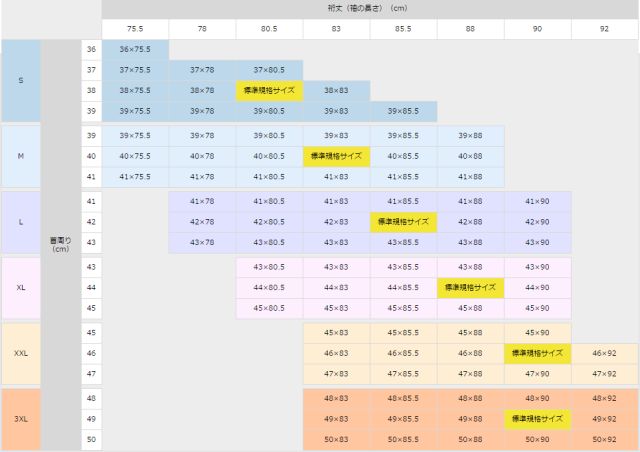Click the 標準規格サイズ cell in row 40
Screen dimensions: 640x452
336,156
